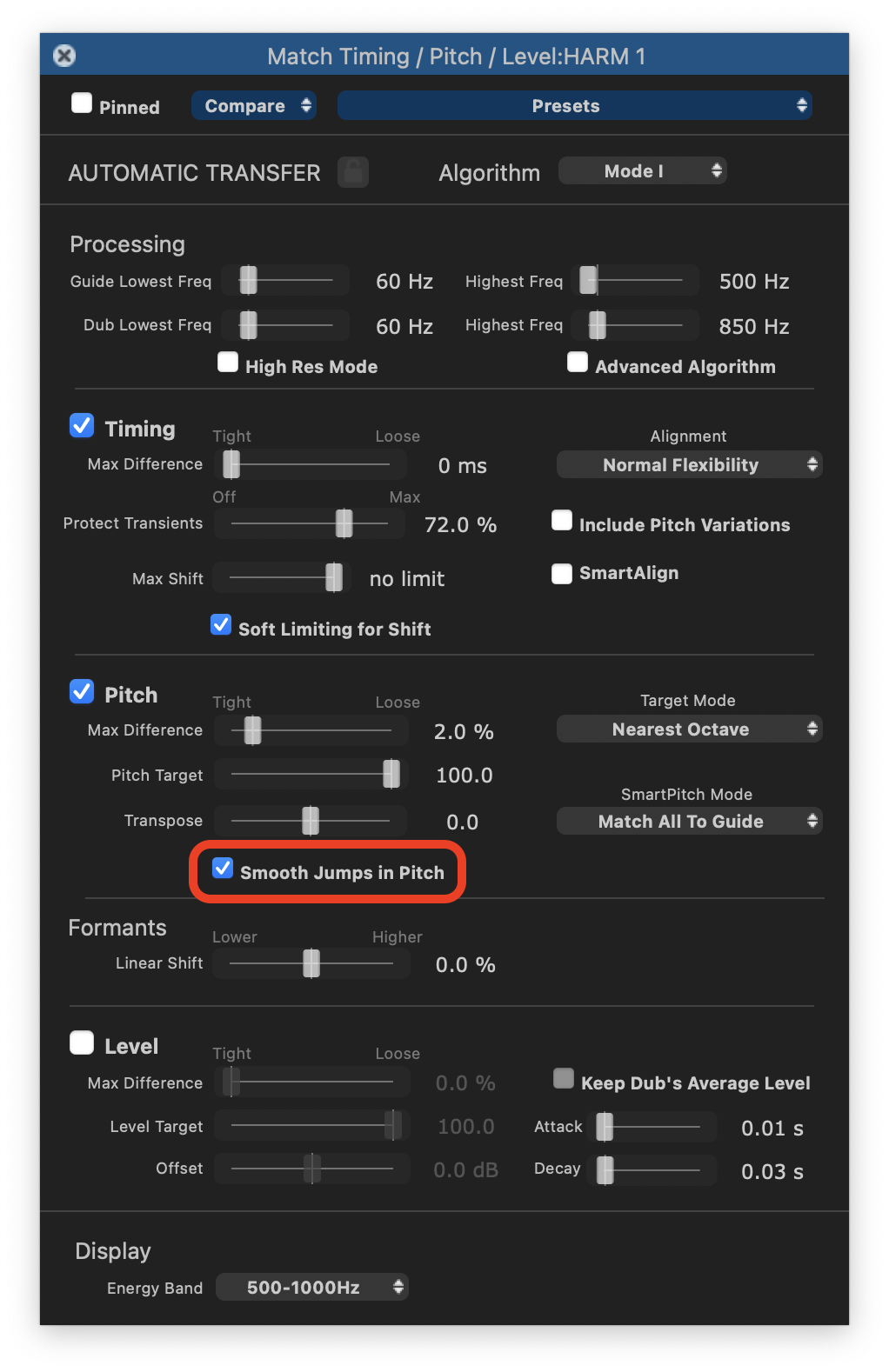Screen dimensions: 889x1372
Task: Disable the Timing section checkbox
Action: (82, 425)
